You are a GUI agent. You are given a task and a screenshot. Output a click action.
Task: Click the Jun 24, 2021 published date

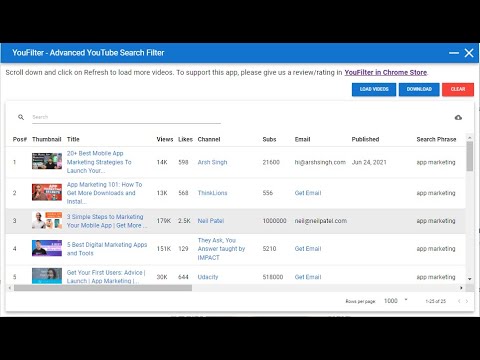pyautogui.click(x=369, y=162)
